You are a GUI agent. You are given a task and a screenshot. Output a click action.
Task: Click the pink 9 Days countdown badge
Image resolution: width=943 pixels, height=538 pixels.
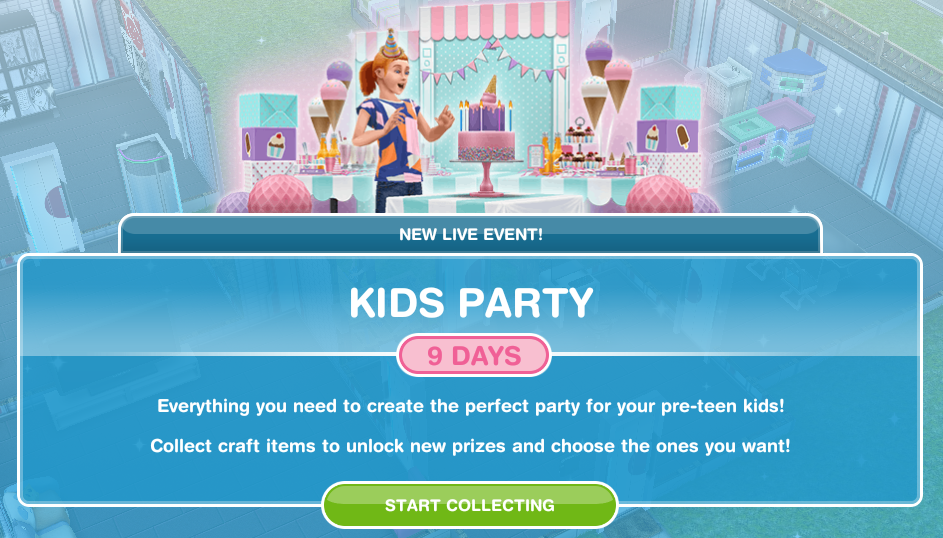point(474,355)
